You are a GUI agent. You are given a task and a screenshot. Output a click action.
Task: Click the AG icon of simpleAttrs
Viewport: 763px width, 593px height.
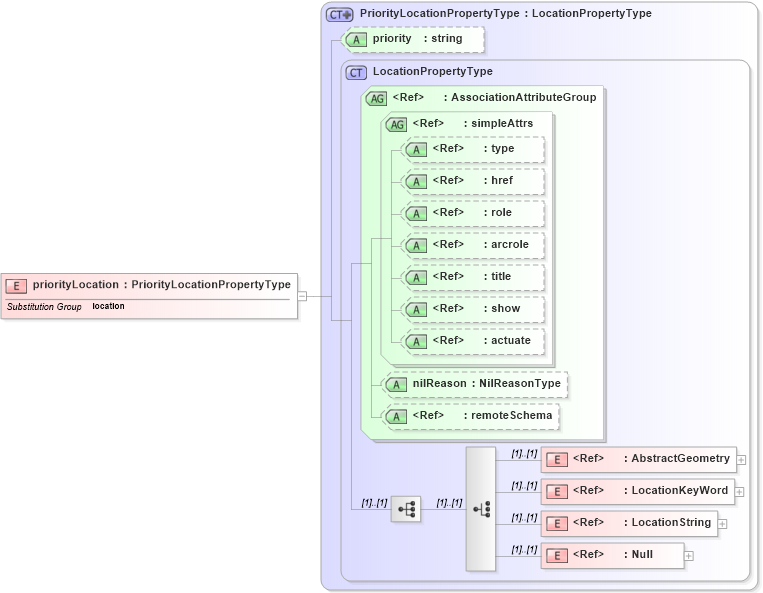click(396, 125)
